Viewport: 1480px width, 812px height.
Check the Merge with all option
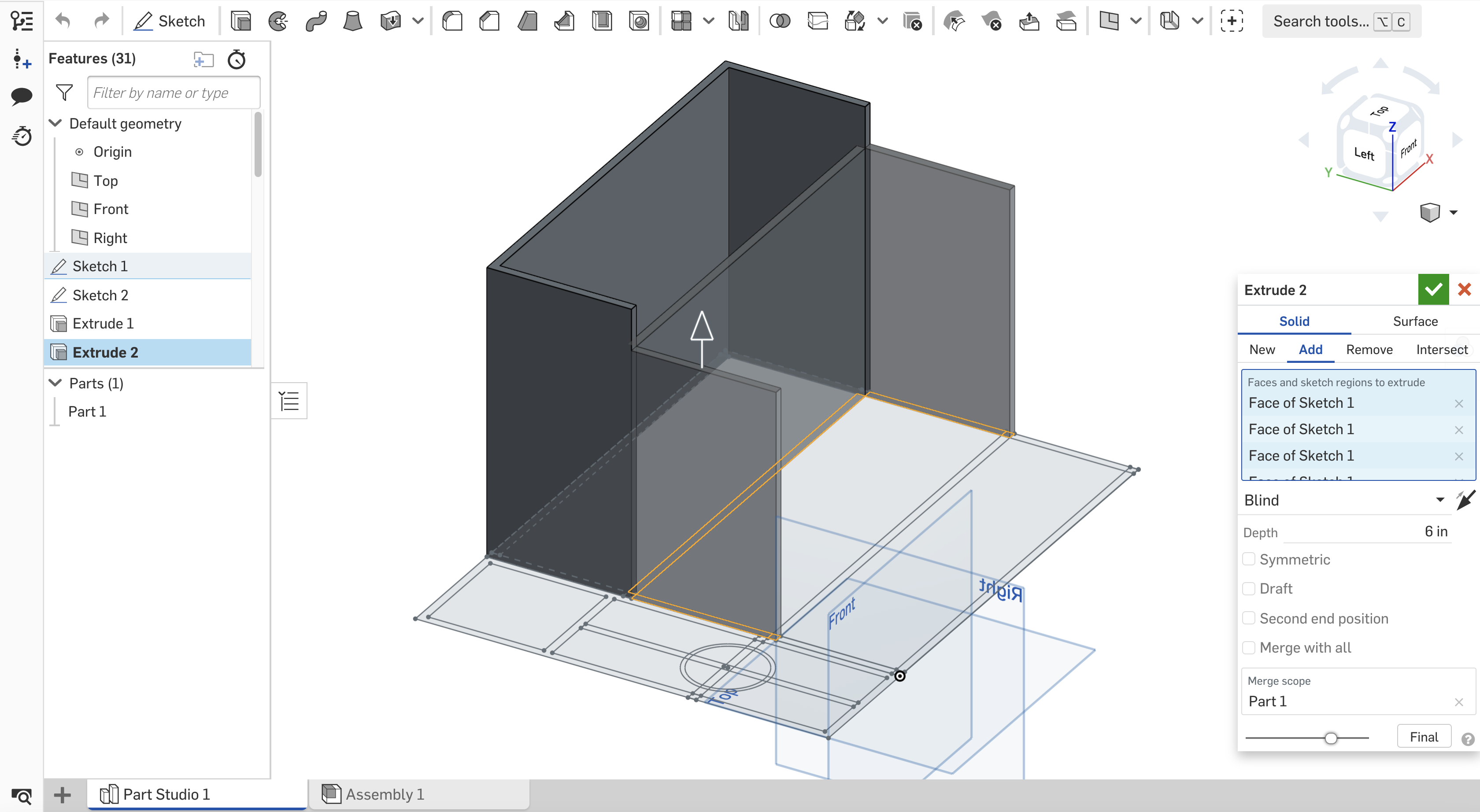point(1248,647)
